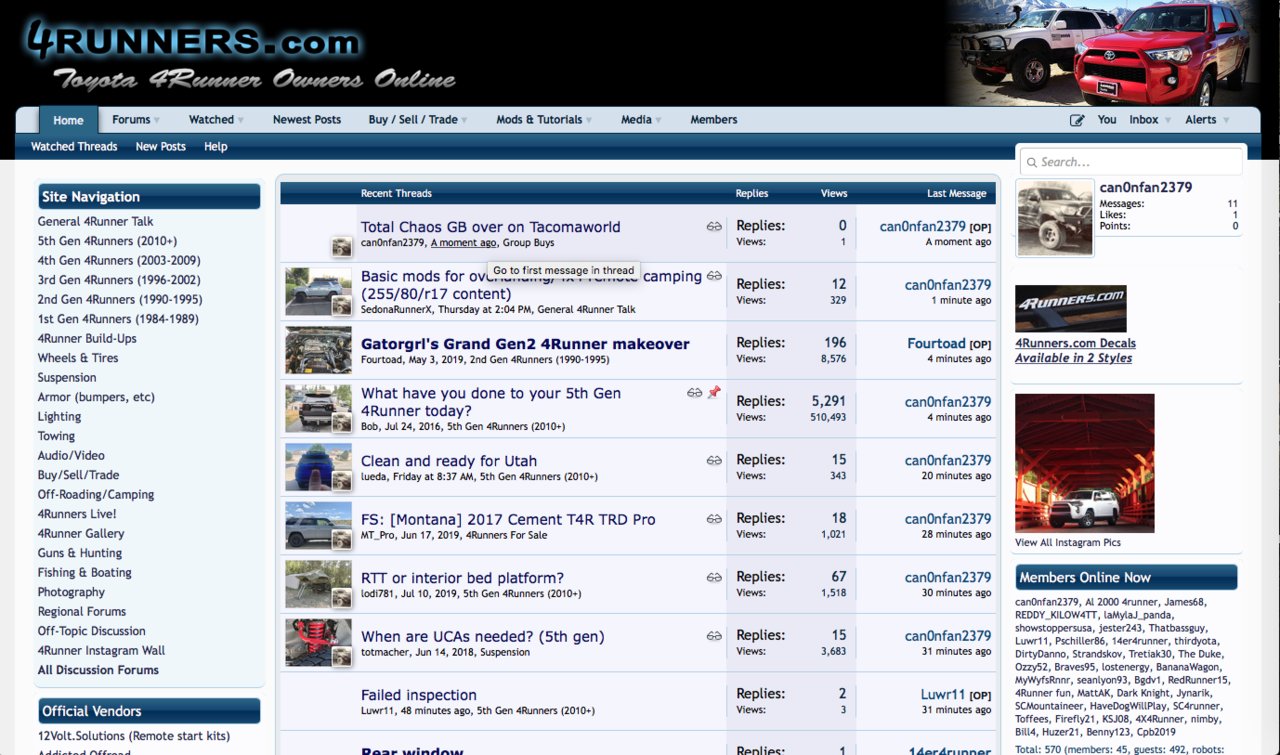Viewport: 1280px width, 755px height.
Task: Click watched glasses icon on RTT thread
Action: point(714,578)
